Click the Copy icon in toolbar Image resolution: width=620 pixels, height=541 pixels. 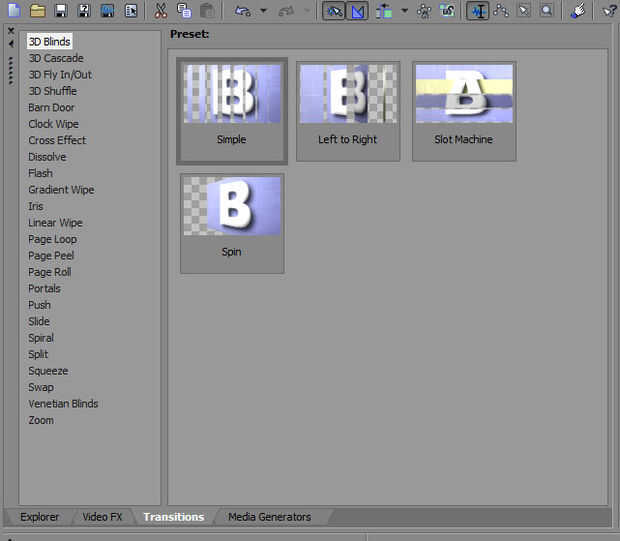click(x=184, y=11)
